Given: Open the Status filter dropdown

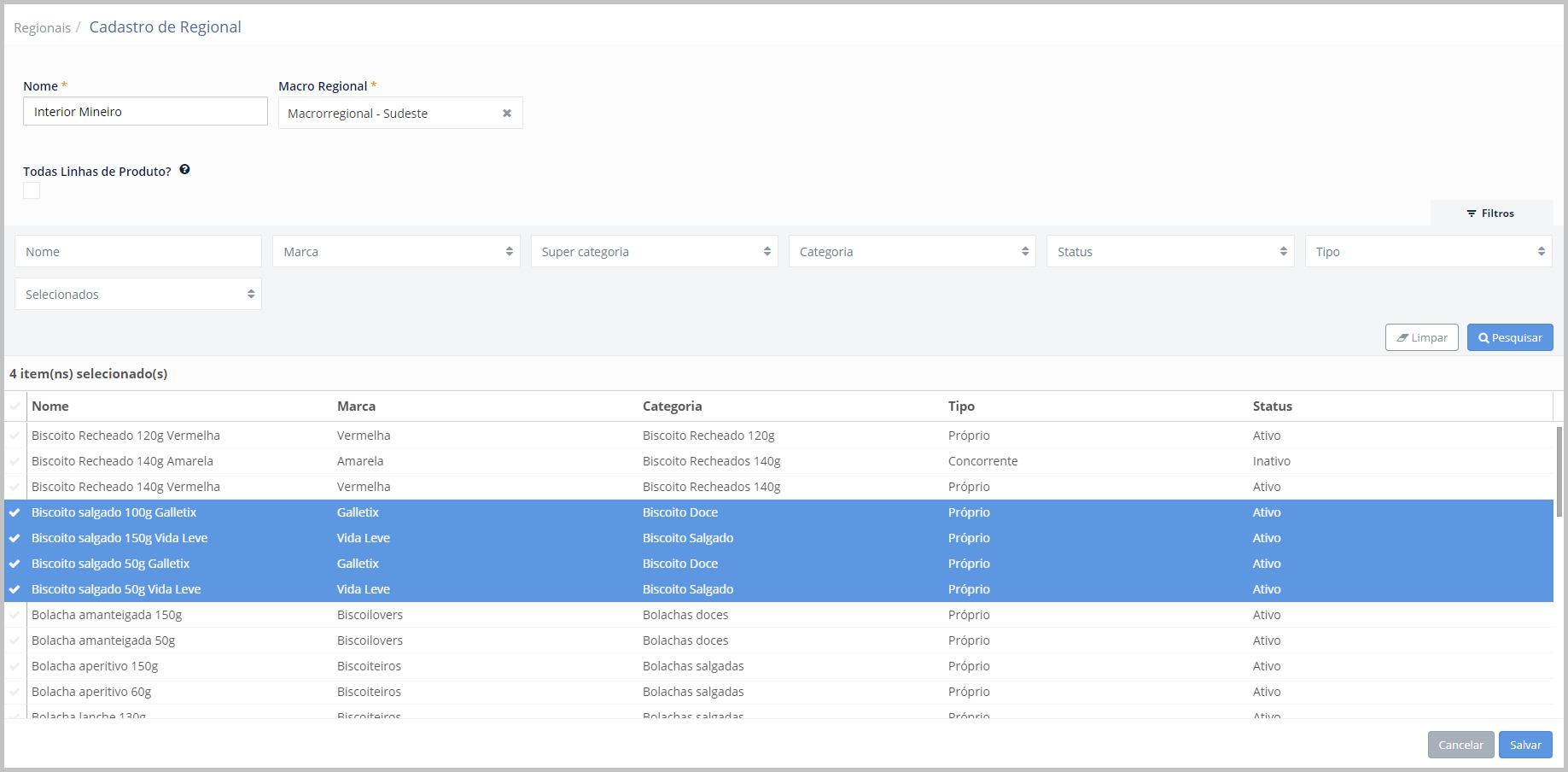Looking at the screenshot, I should click(1170, 252).
